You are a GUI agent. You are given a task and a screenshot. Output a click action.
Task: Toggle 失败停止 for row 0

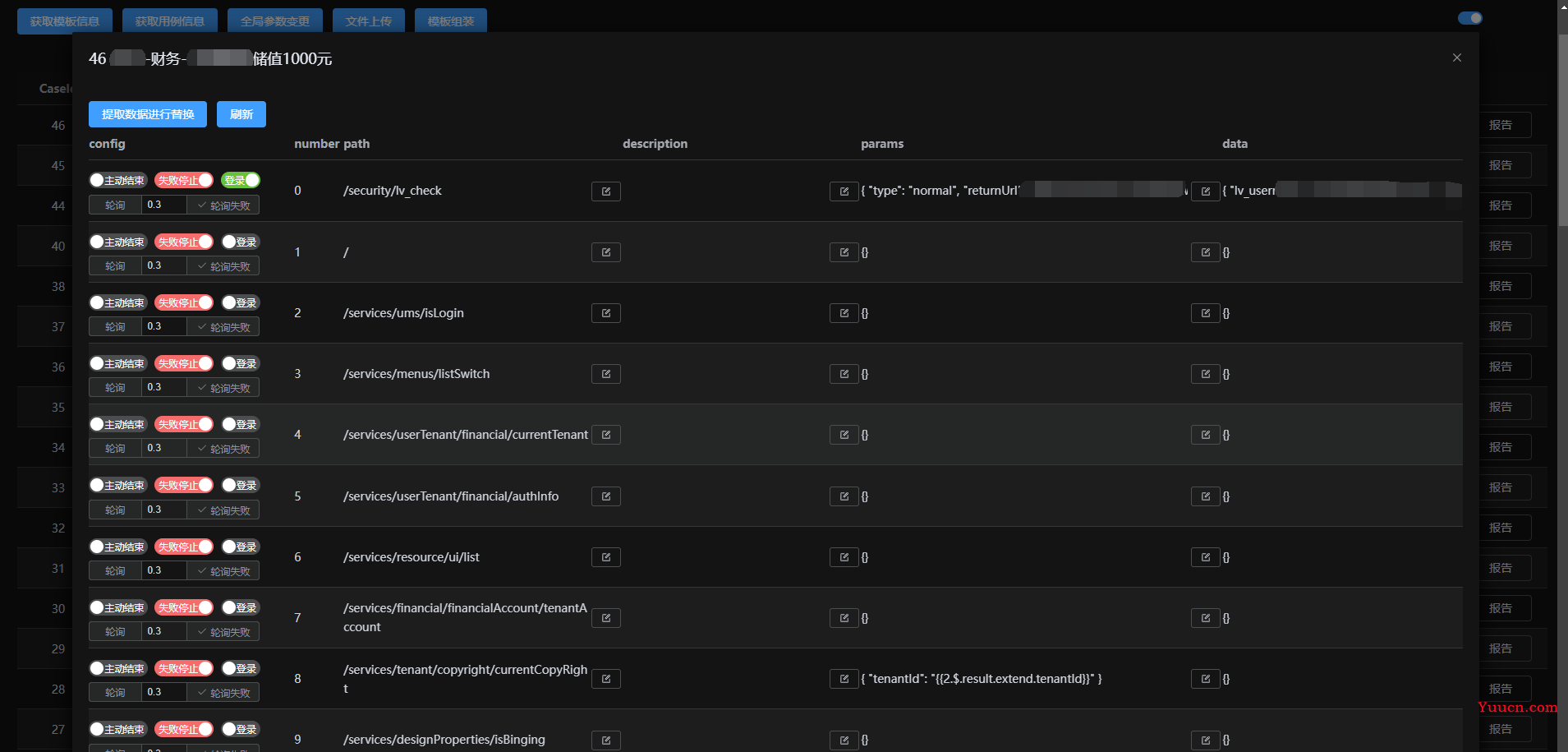click(x=184, y=180)
